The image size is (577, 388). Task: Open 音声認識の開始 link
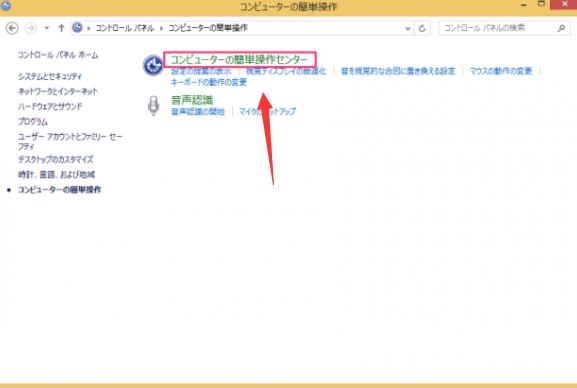(x=198, y=112)
